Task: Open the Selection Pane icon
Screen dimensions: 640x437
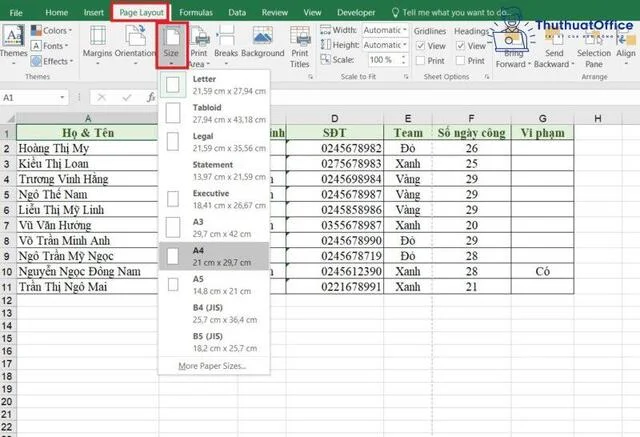Action: tap(594, 39)
